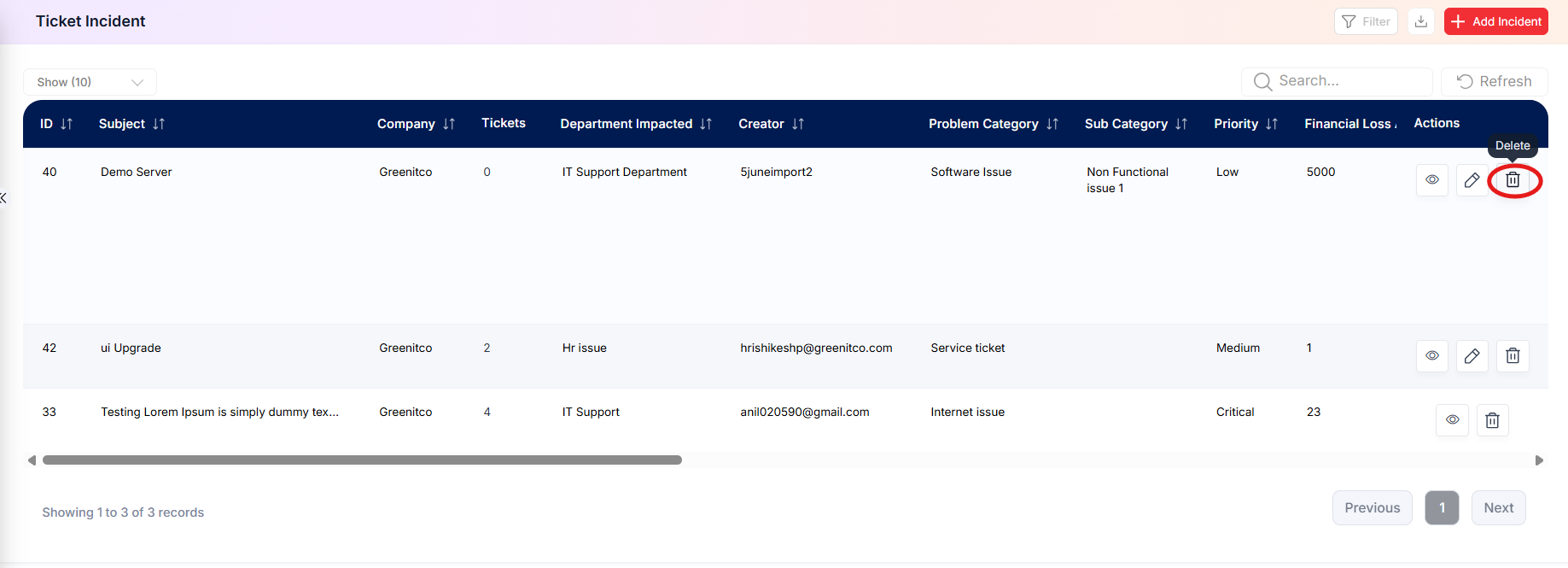Image resolution: width=1568 pixels, height=568 pixels.
Task: Click 'Internet issue' category cell
Action: pyautogui.click(x=968, y=412)
